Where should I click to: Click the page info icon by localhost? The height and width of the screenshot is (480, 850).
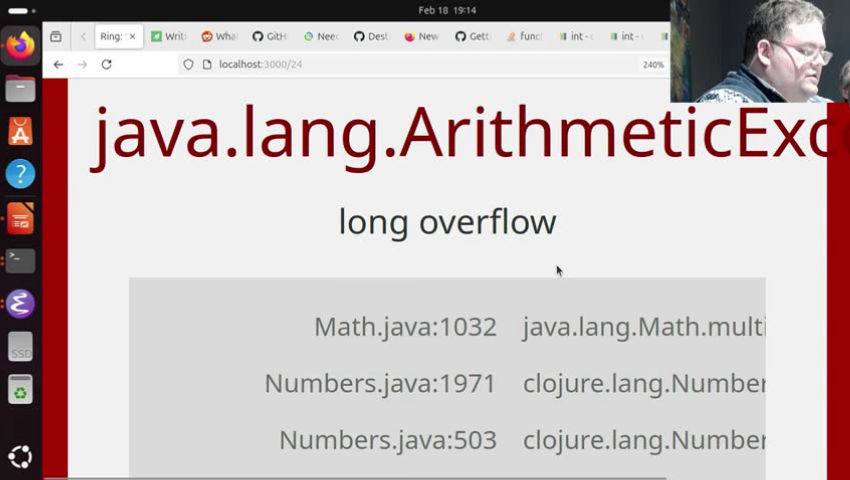(x=207, y=65)
